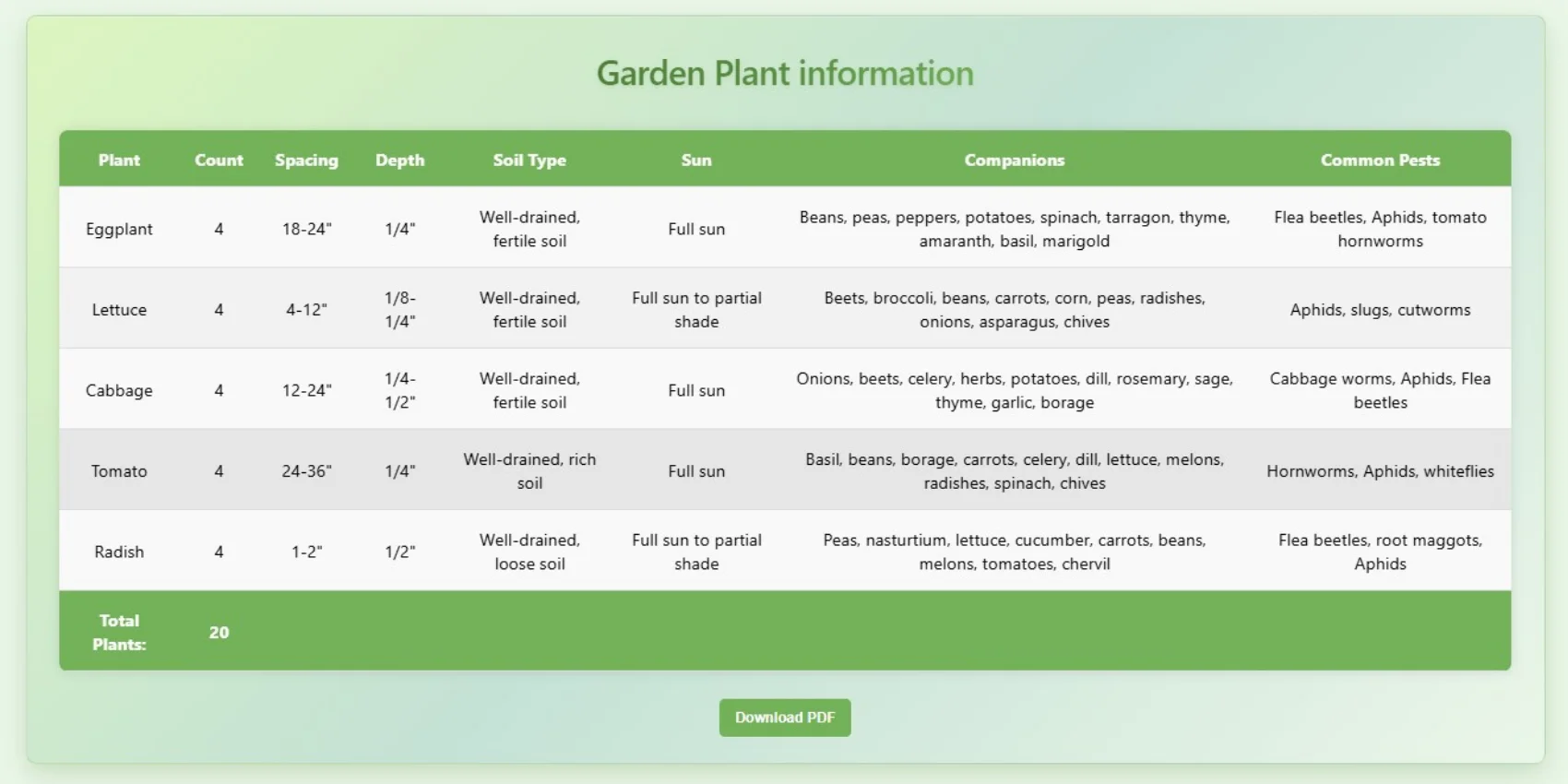This screenshot has height=784, width=1568.
Task: Click 'Flea beetles, root maggots, Aphids' pests cell
Action: point(1380,552)
